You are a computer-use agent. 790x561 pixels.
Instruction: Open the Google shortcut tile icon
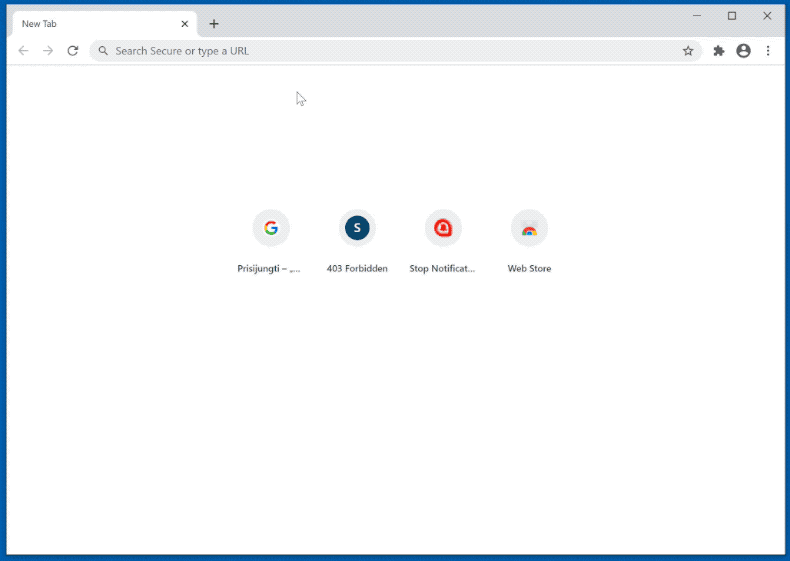pos(271,228)
